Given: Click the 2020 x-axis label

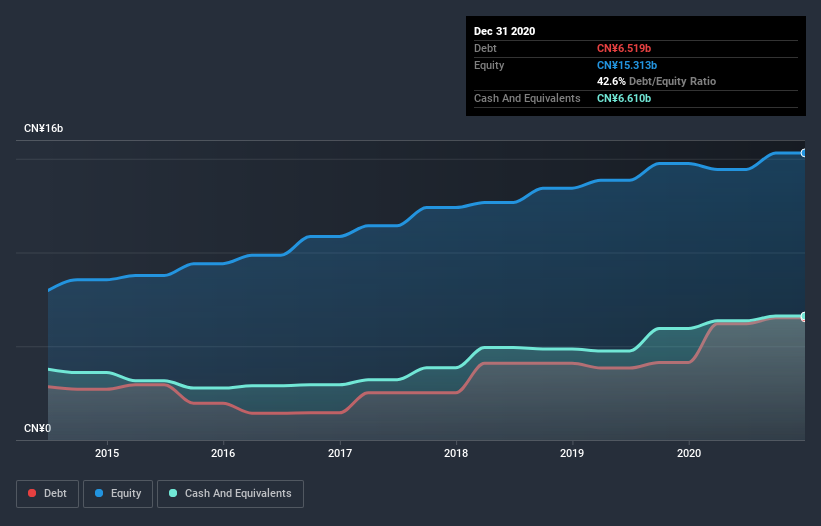Looking at the screenshot, I should click(x=689, y=453).
